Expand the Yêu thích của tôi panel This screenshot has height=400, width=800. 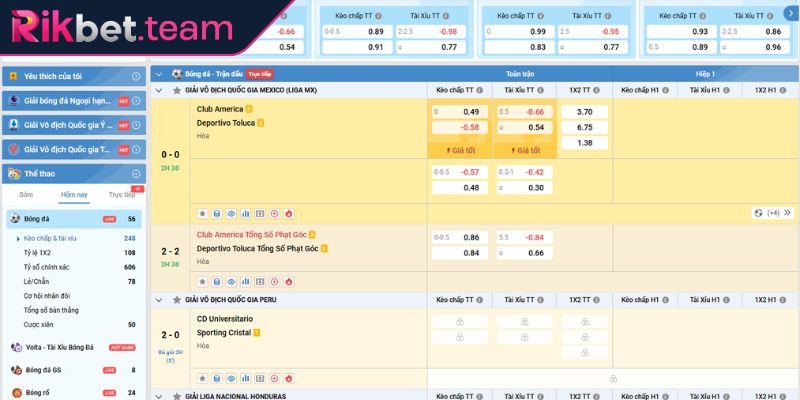135,76
